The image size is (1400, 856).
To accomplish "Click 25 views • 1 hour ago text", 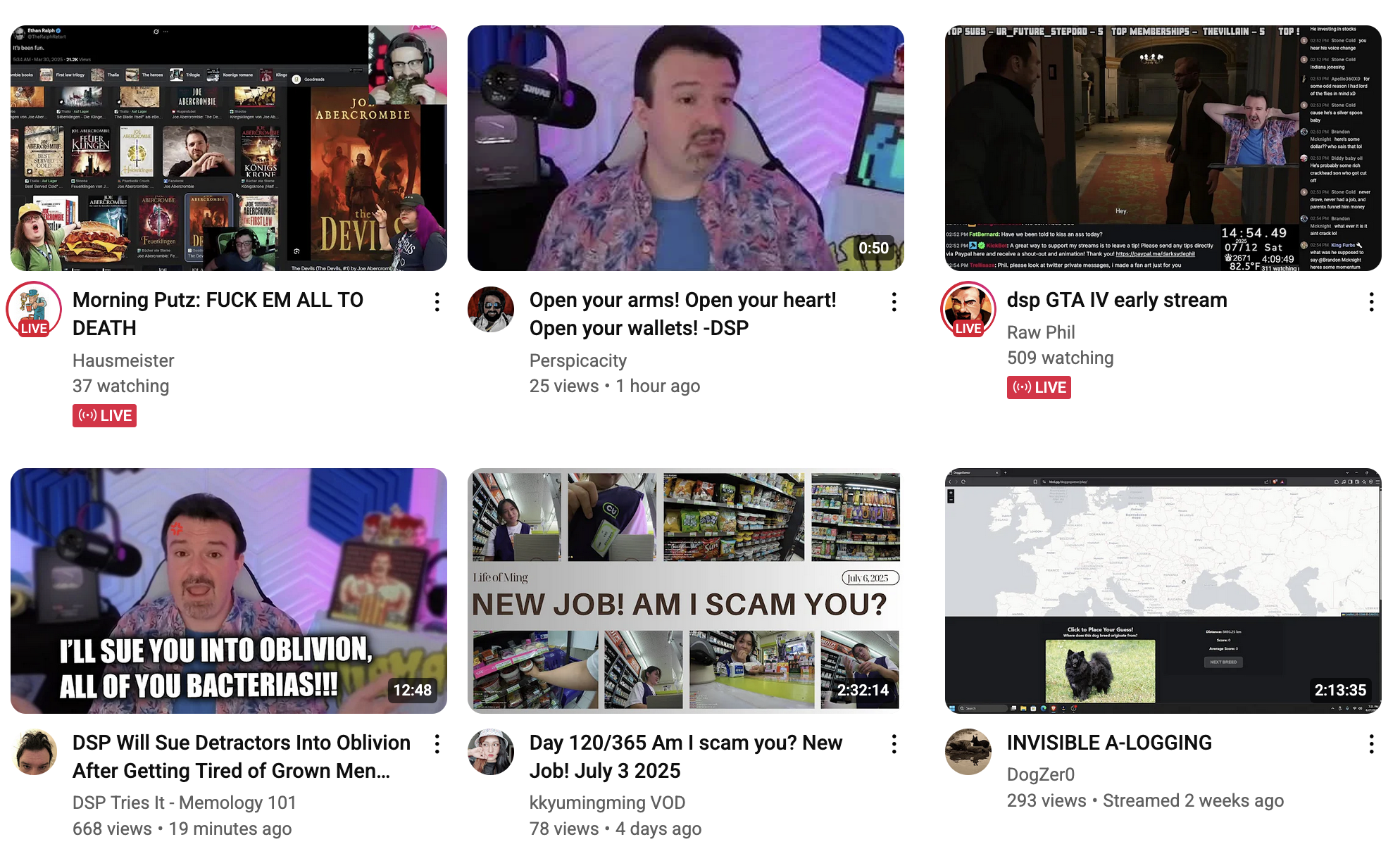I will tap(615, 386).
